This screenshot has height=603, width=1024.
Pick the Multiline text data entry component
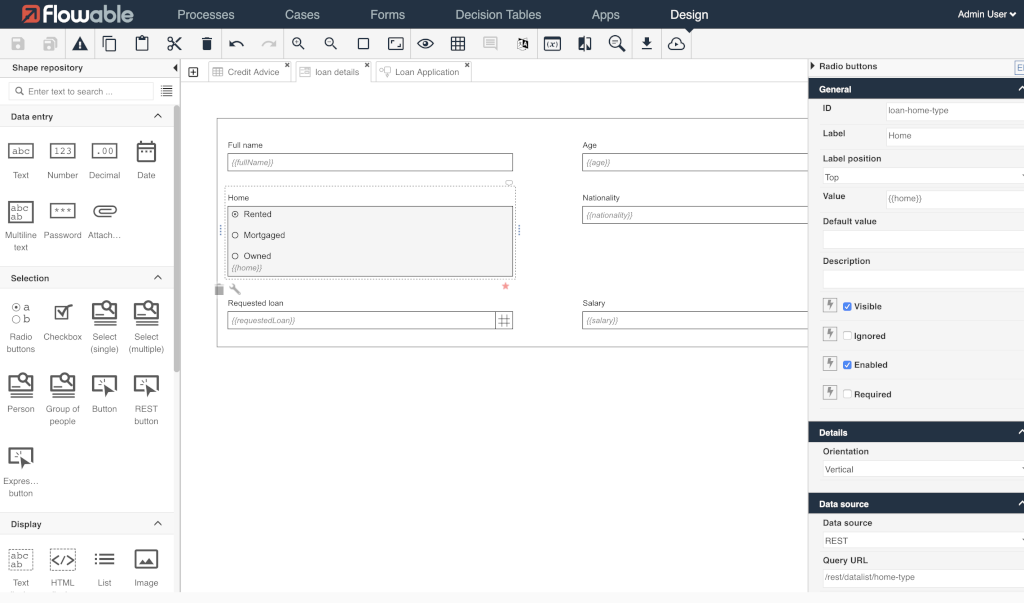pos(20,213)
